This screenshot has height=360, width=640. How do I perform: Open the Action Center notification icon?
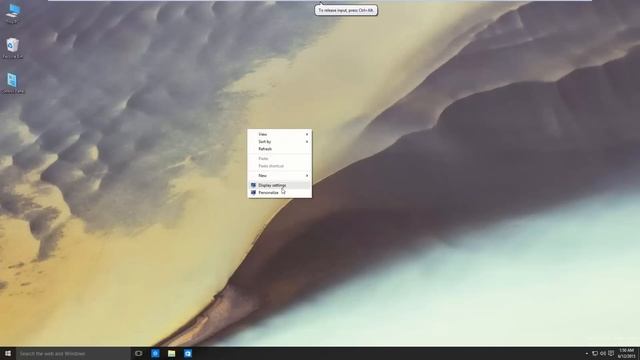(x=611, y=353)
